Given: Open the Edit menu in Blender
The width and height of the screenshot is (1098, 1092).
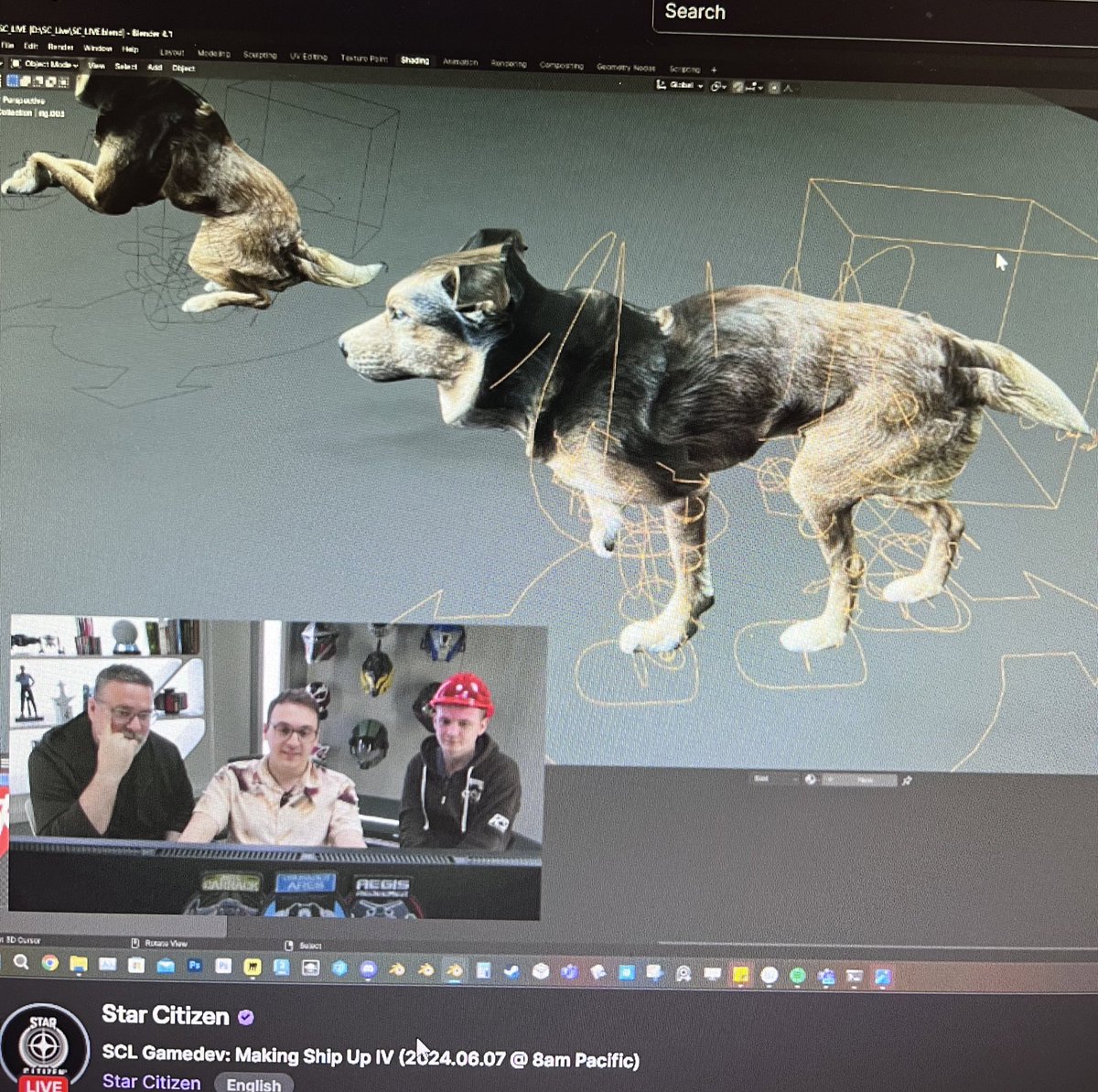Looking at the screenshot, I should pos(31,47).
